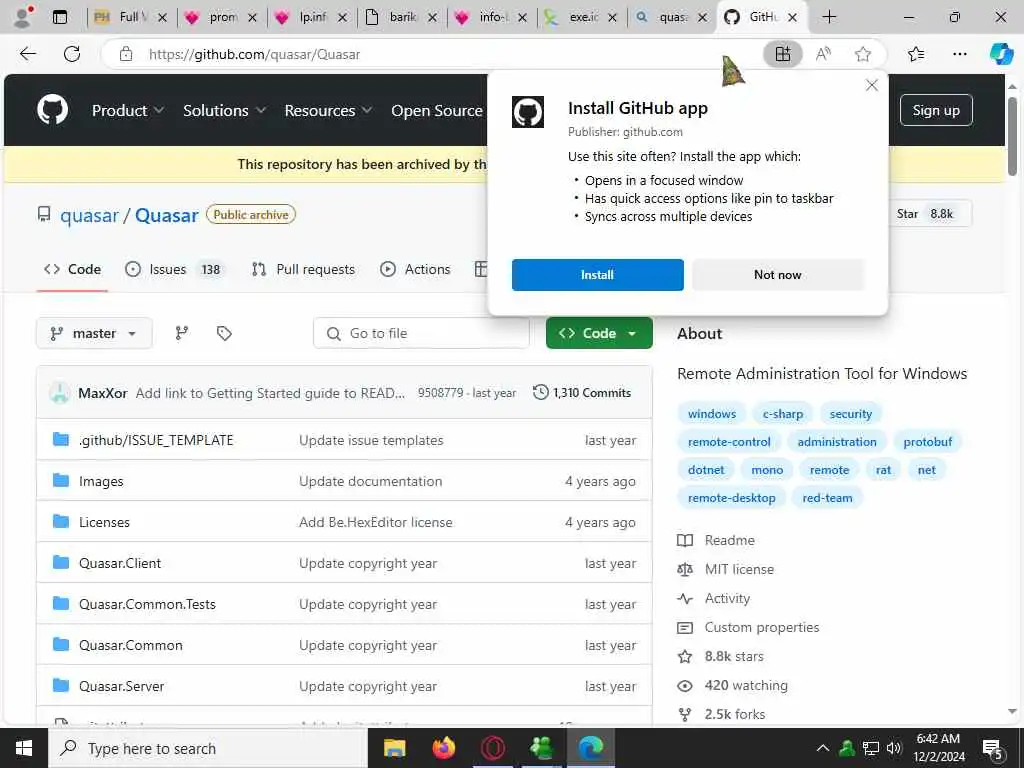This screenshot has height=768, width=1024.
Task: Click the site info lock icon
Action: (126, 54)
